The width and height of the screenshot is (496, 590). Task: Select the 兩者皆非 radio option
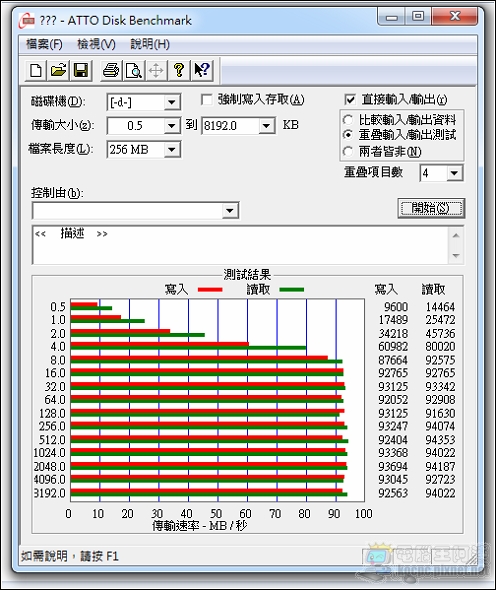(x=348, y=152)
